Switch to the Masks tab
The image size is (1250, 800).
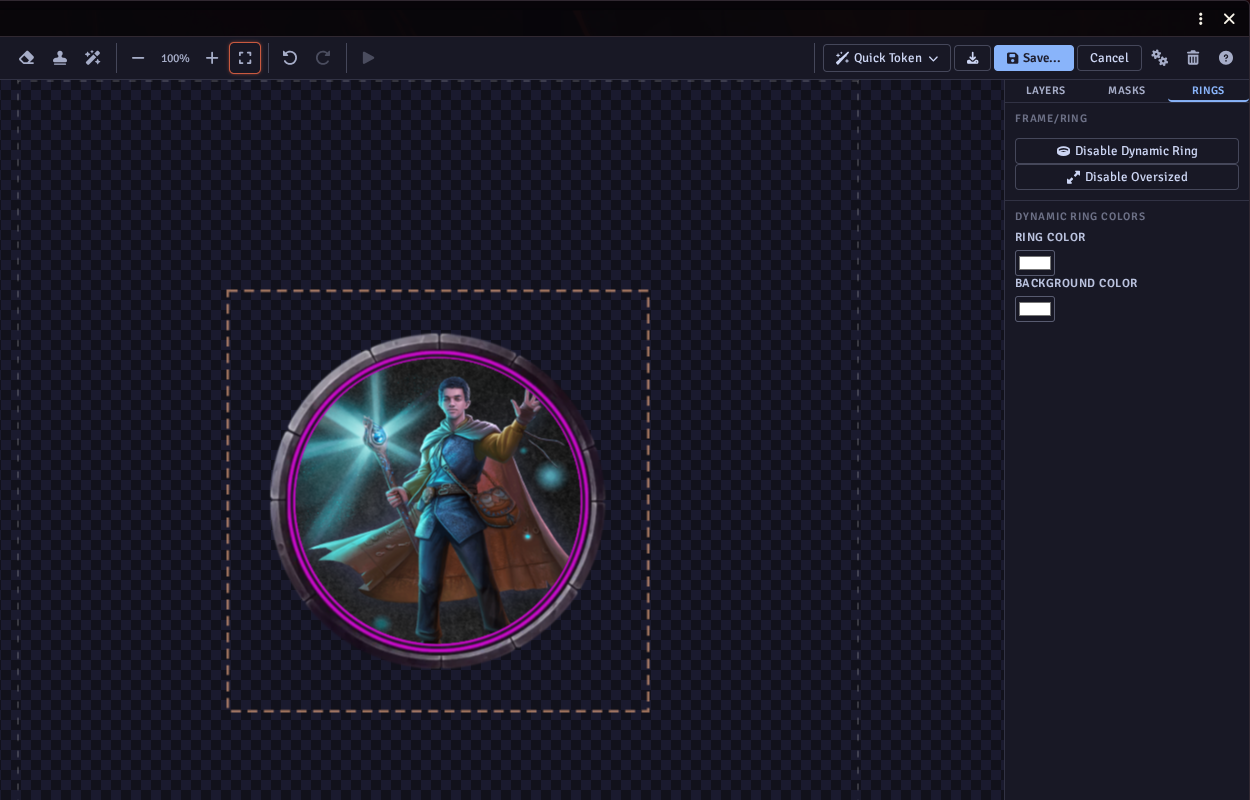tap(1127, 90)
